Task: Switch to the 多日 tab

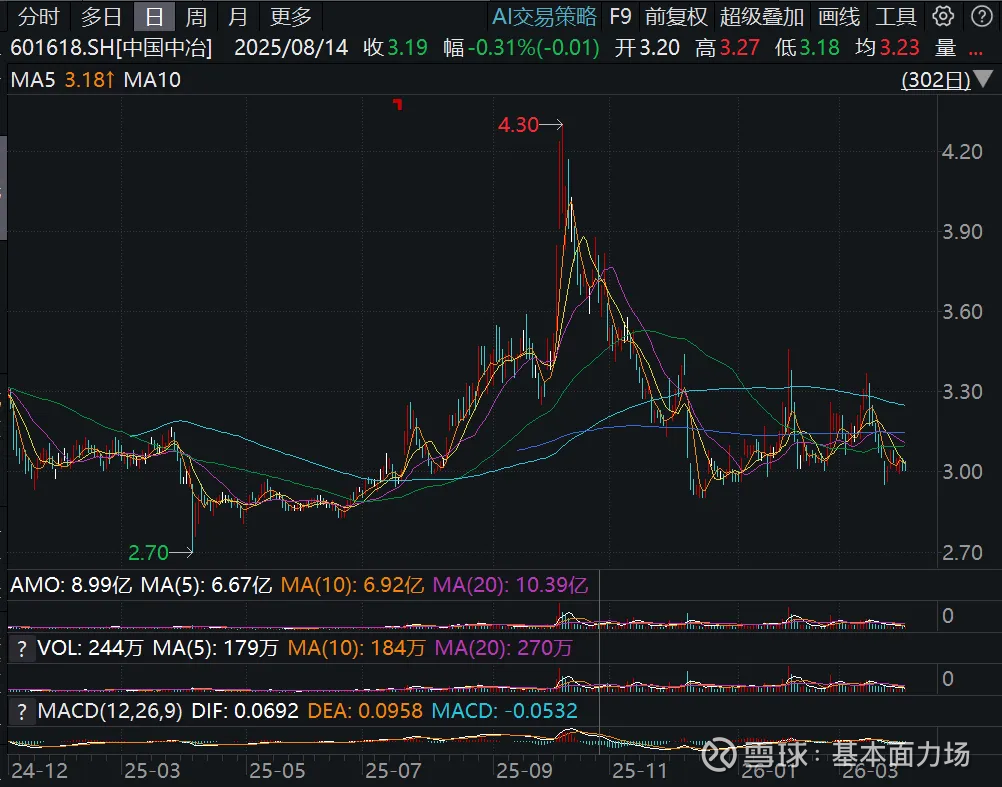Action: pos(102,17)
